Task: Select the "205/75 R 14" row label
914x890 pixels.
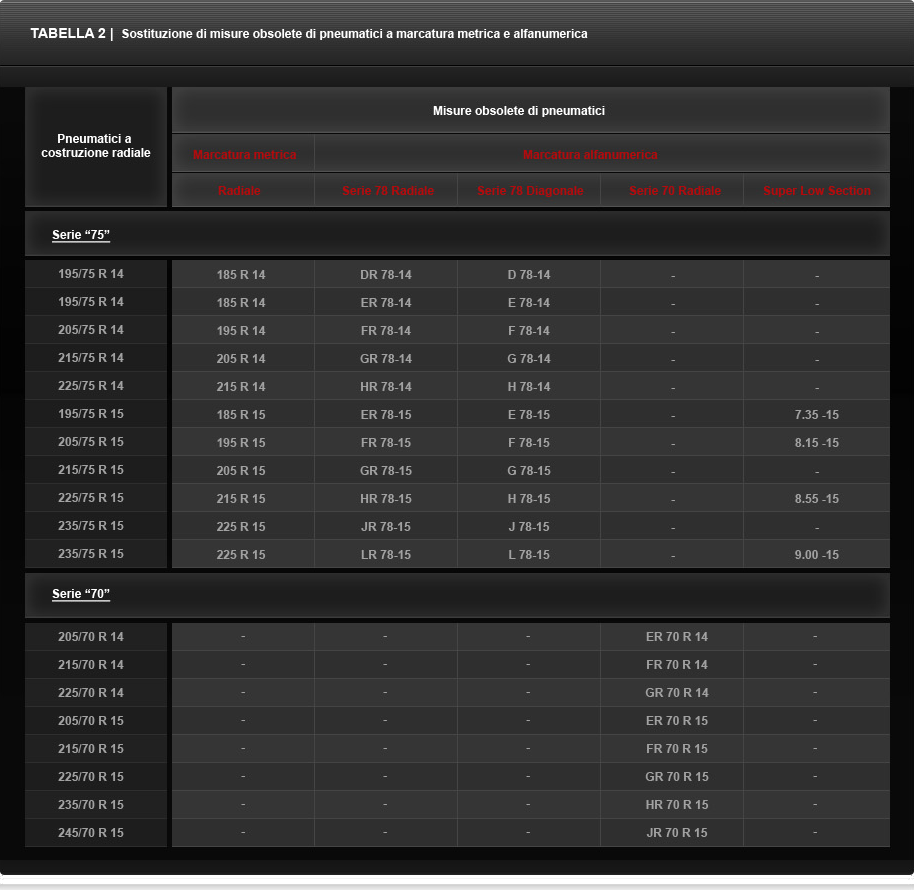Action: [x=91, y=330]
